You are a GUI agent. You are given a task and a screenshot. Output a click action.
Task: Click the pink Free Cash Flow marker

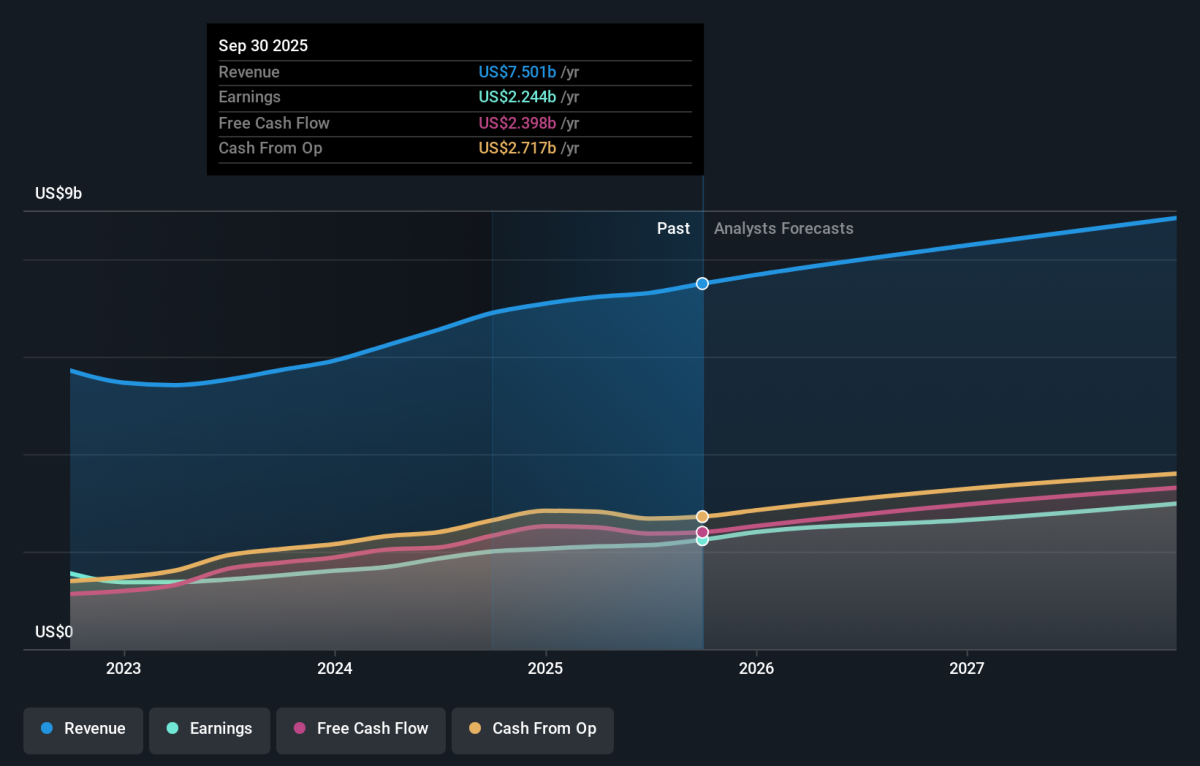(703, 531)
